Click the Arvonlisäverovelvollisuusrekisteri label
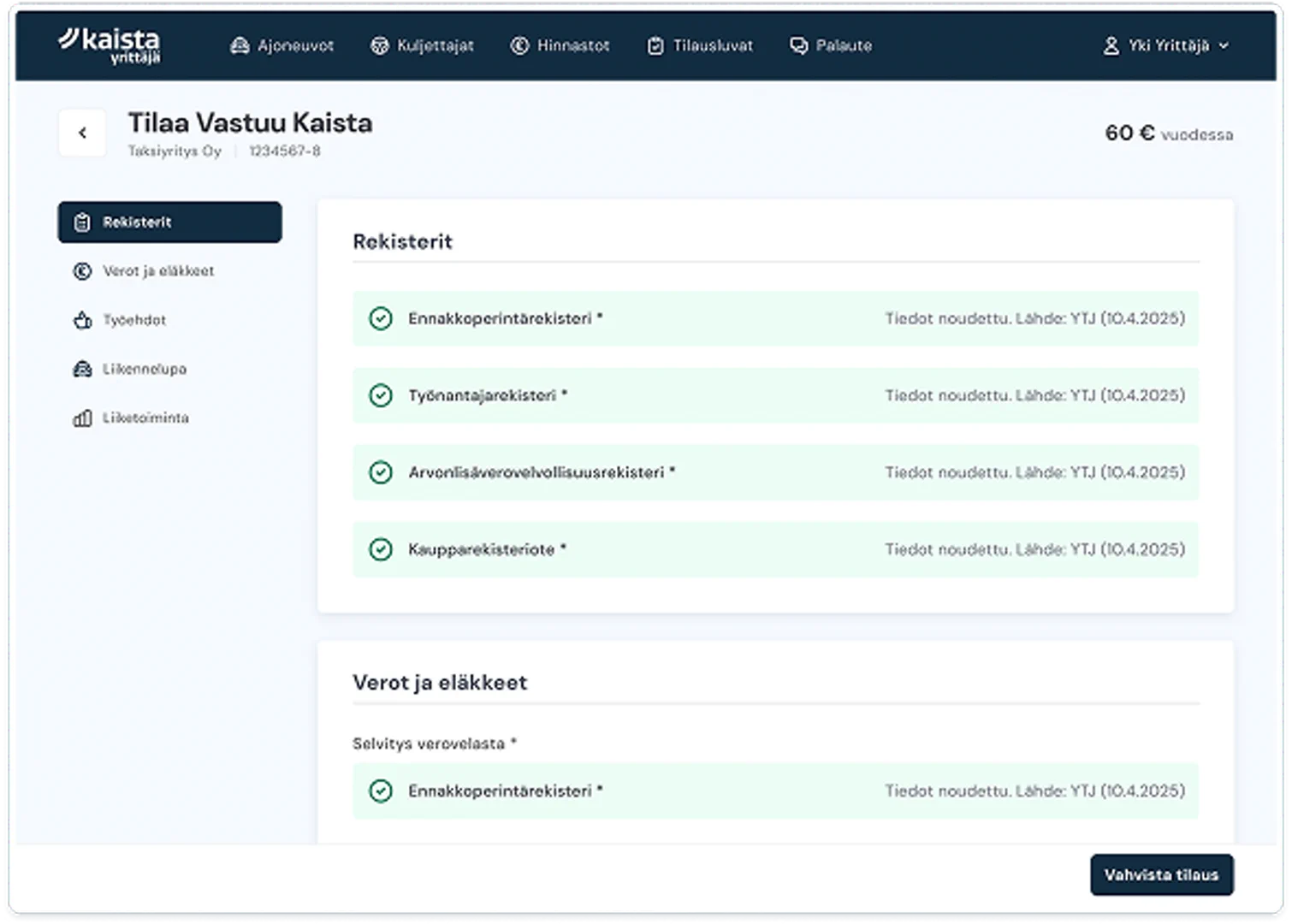 [542, 472]
